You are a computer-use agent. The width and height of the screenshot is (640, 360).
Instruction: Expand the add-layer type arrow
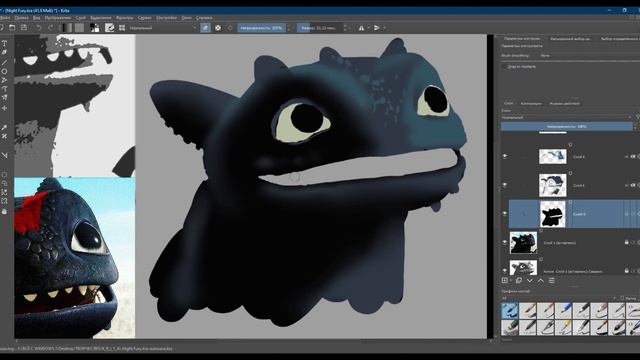(511, 280)
